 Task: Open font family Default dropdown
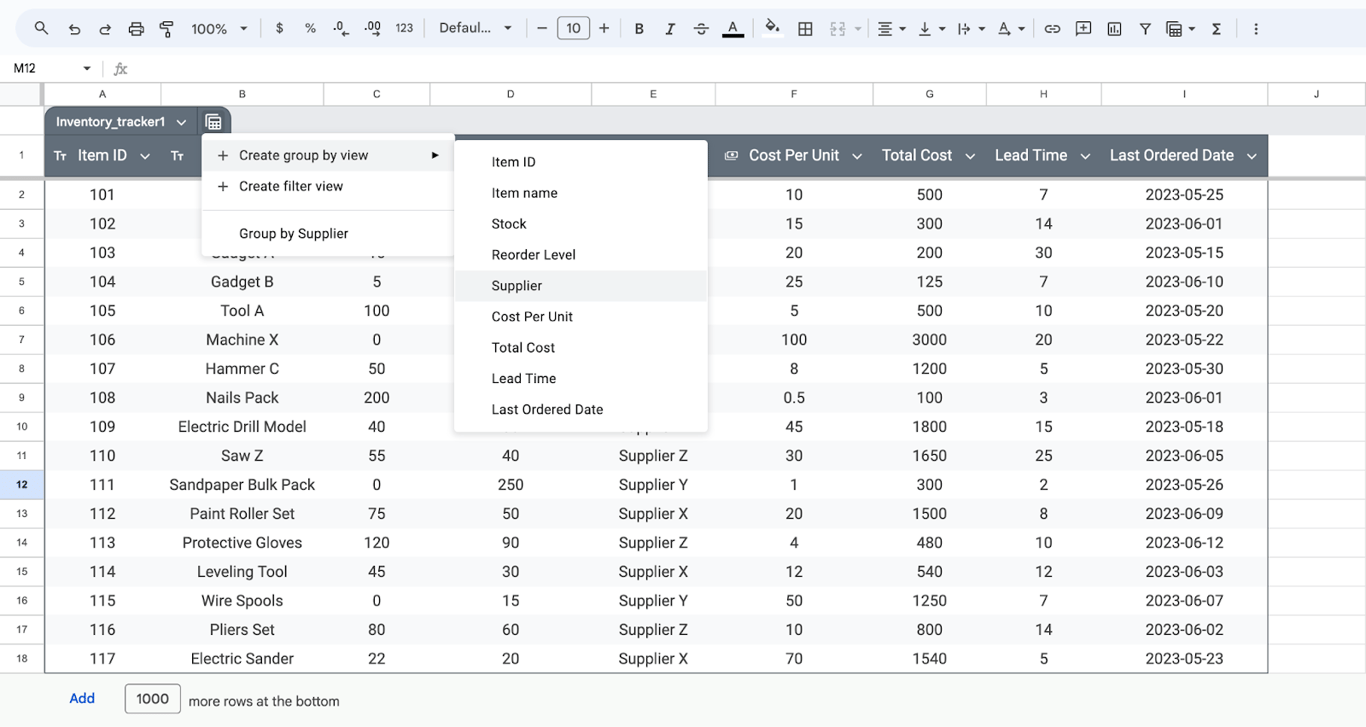pyautogui.click(x=476, y=29)
